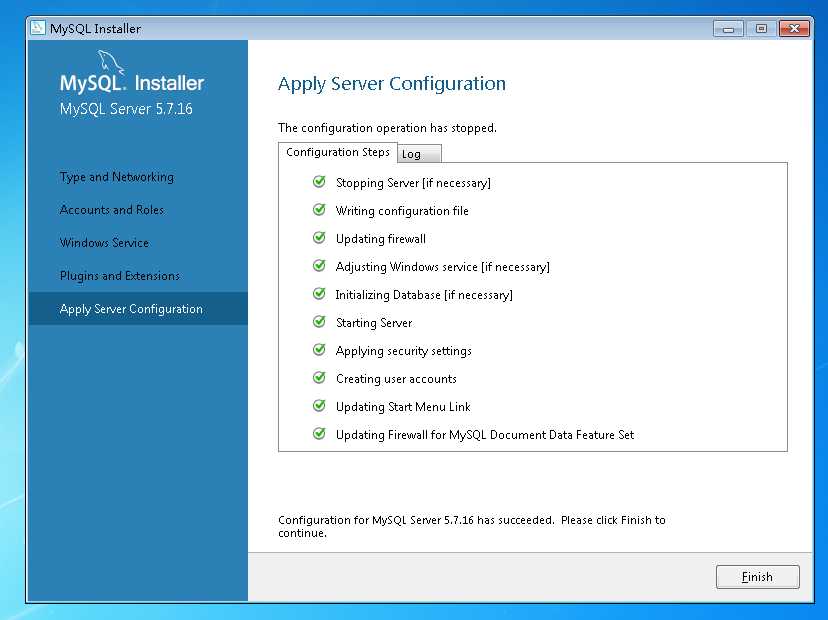Click check icon for Updating Start Menu Link
The width and height of the screenshot is (828, 620).
[319, 406]
